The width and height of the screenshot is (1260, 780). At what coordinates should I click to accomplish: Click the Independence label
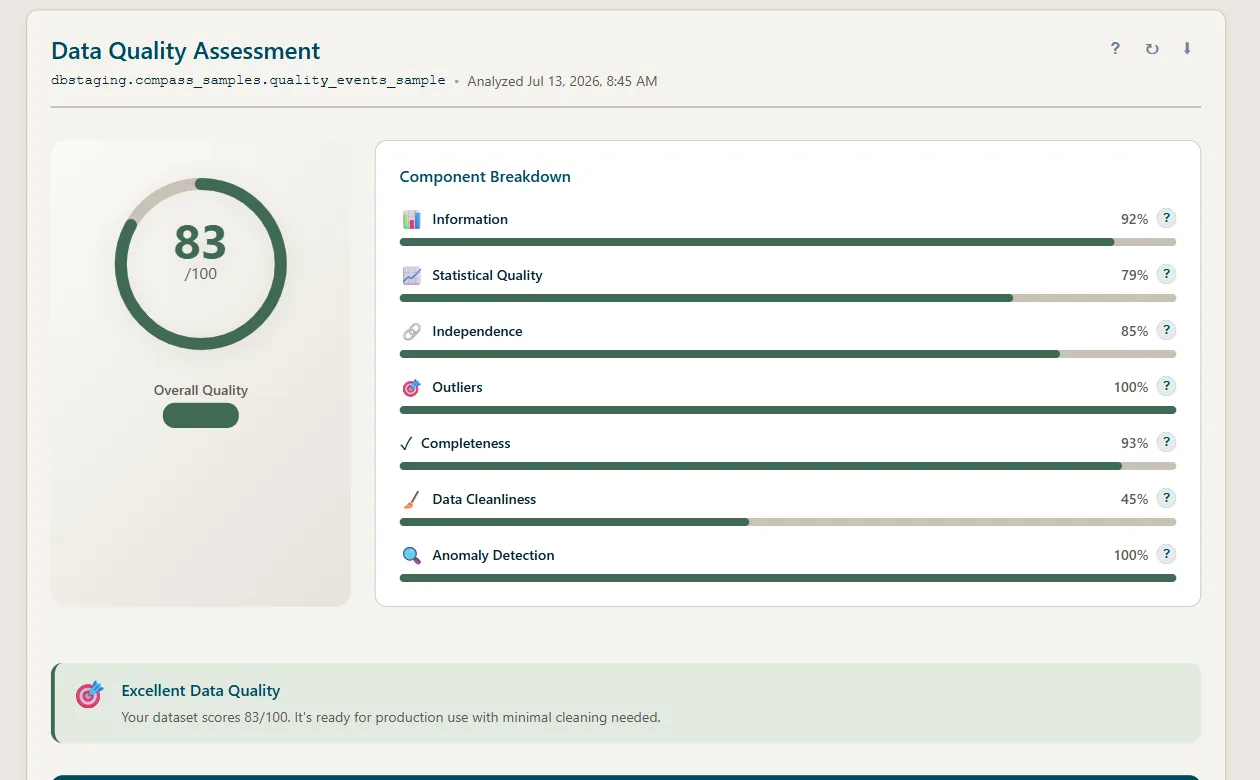477,331
